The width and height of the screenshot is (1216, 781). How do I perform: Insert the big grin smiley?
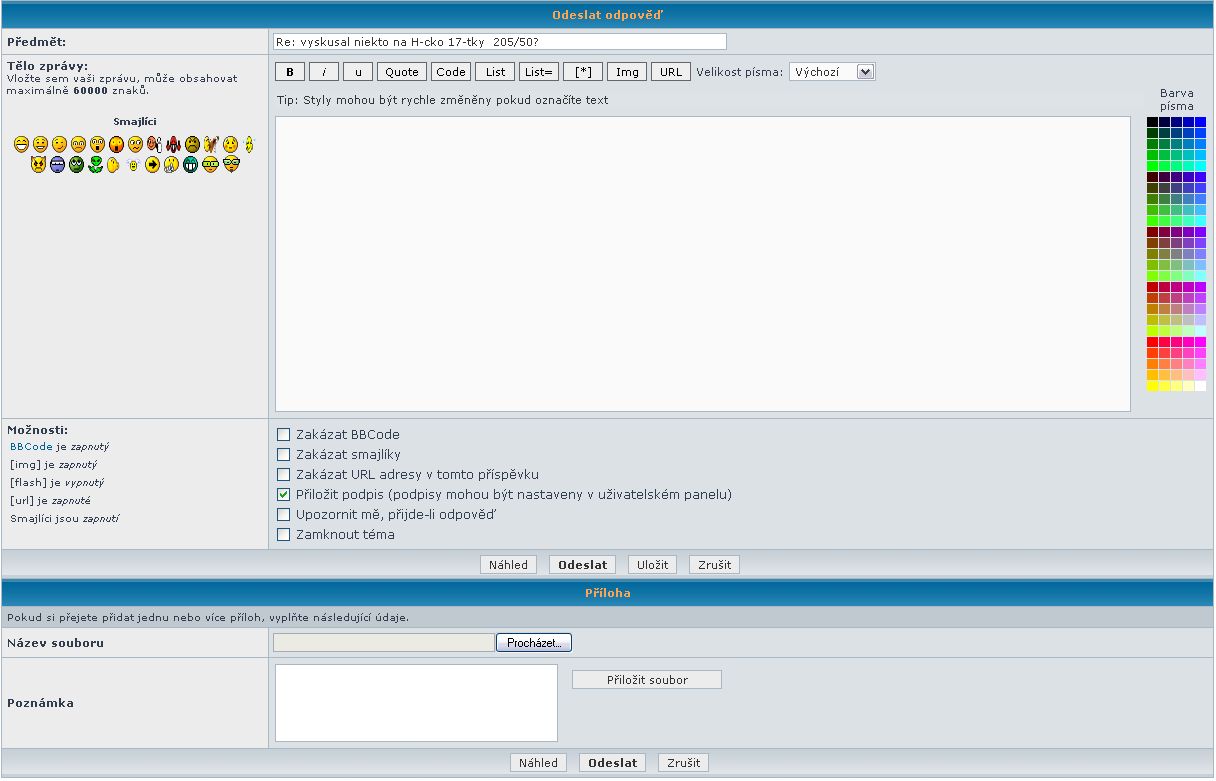click(21, 145)
